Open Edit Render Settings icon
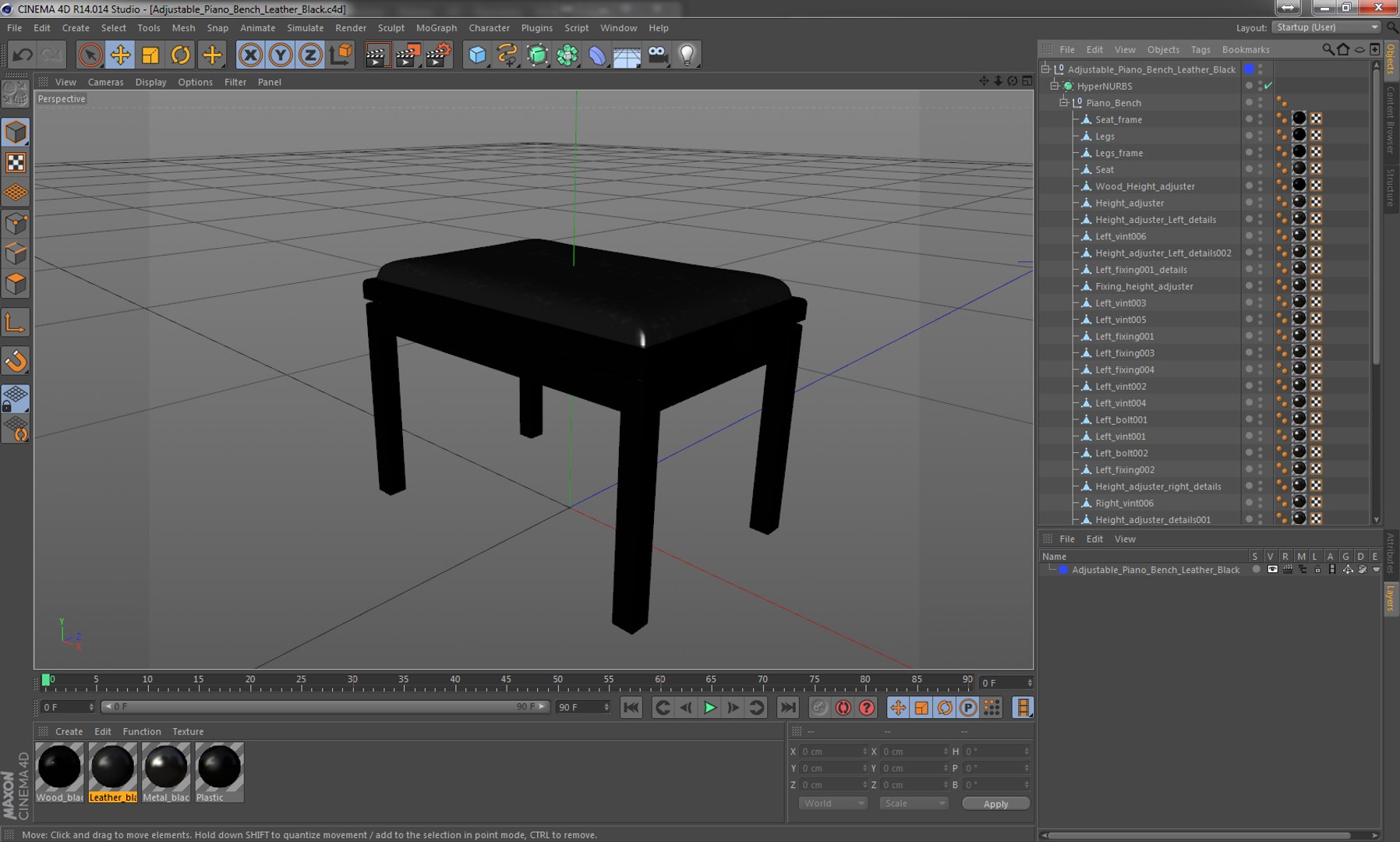Screen dimensions: 1400x842 [x=438, y=55]
